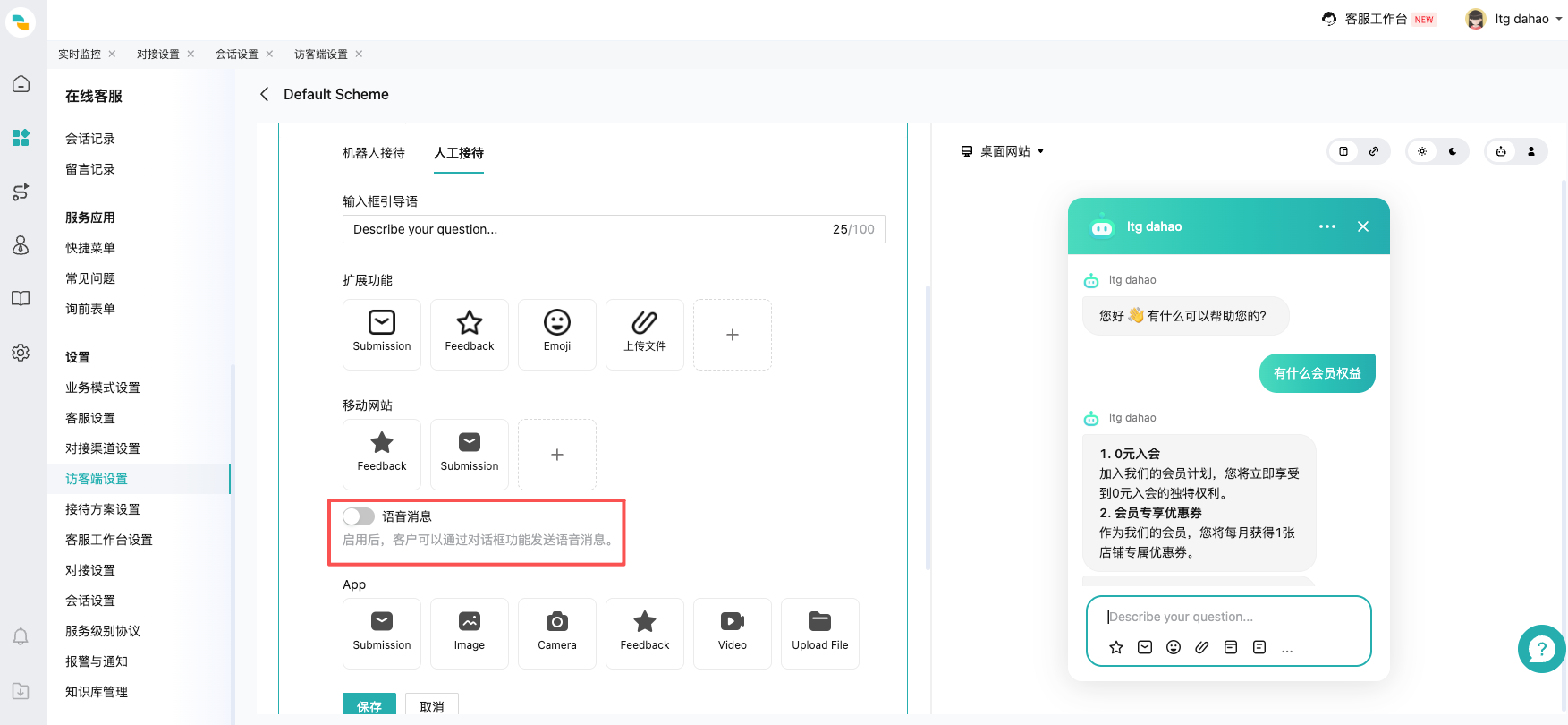The image size is (1568, 725).
Task: Select the Submission tile under 移动网站
Action: tap(470, 454)
